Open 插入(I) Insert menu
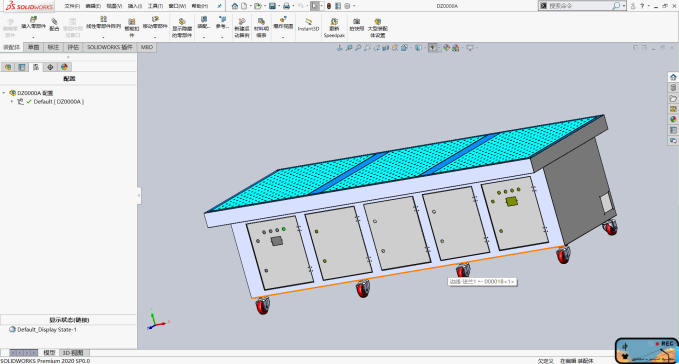The width and height of the screenshot is (679, 364). pyautogui.click(x=135, y=6)
